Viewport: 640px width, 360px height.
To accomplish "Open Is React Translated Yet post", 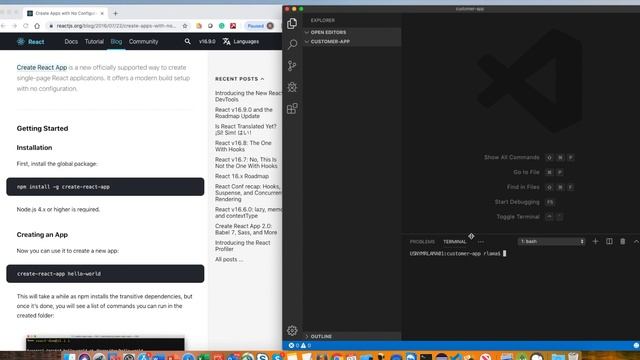I will pyautogui.click(x=246, y=129).
